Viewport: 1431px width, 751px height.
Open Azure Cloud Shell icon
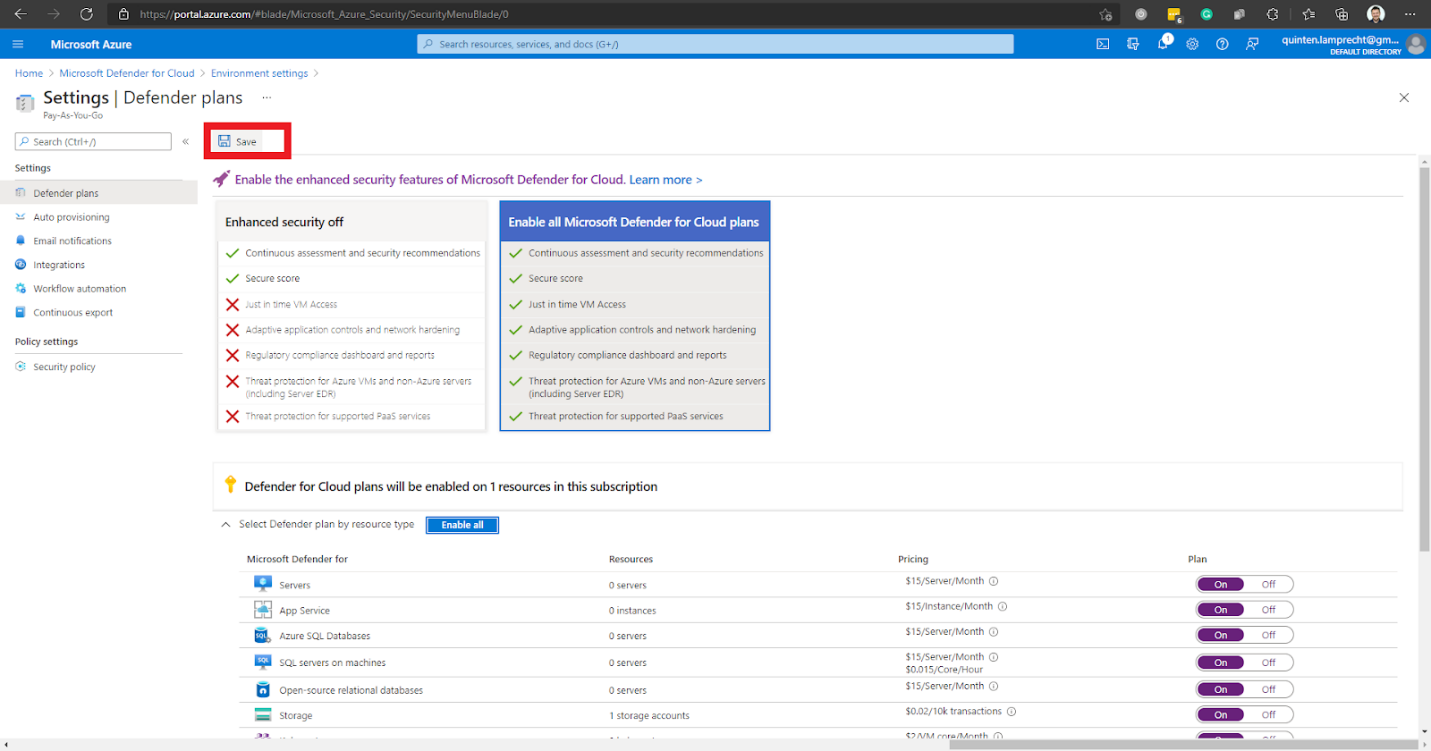[1103, 44]
